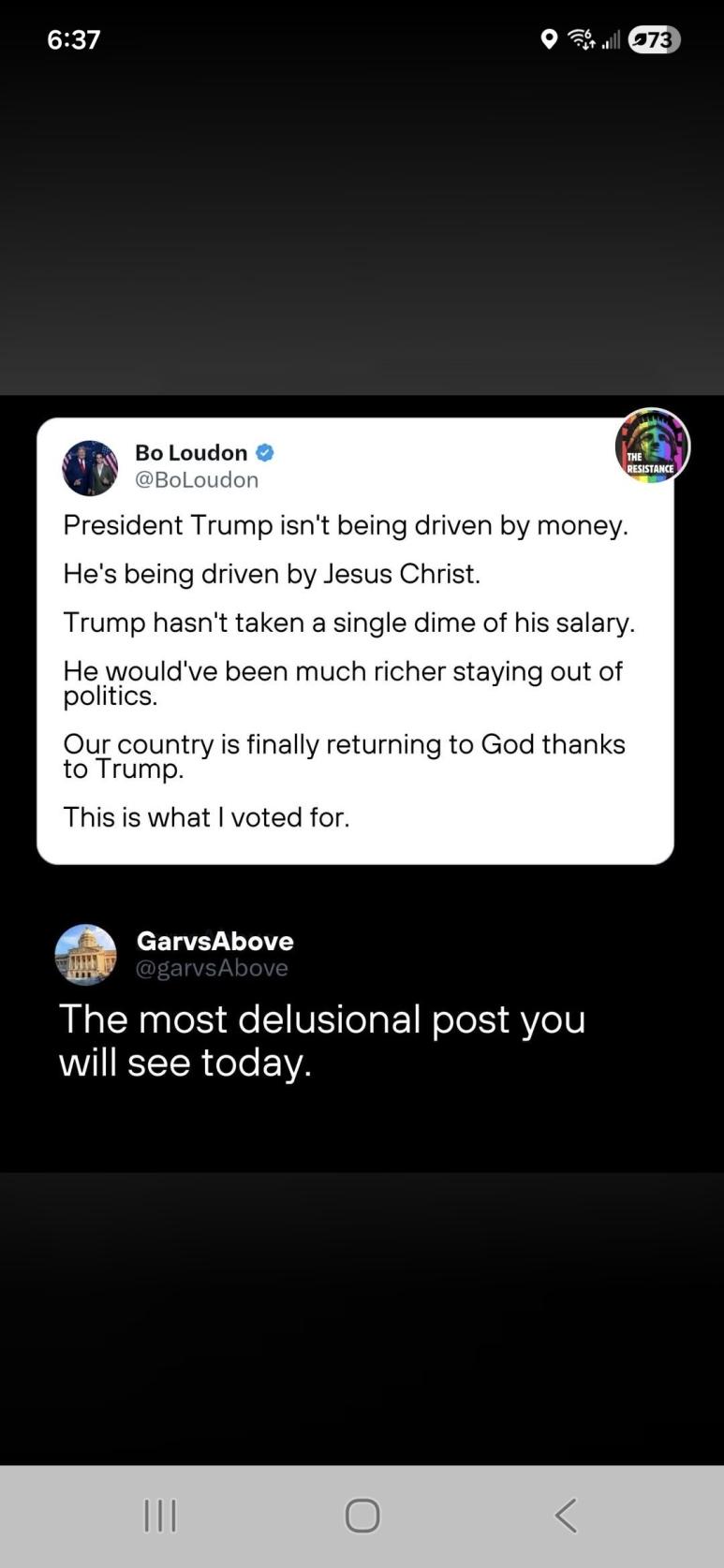Tap the Wi-Fi status icon
Viewport: 724px width, 1568px height.
pos(581,39)
